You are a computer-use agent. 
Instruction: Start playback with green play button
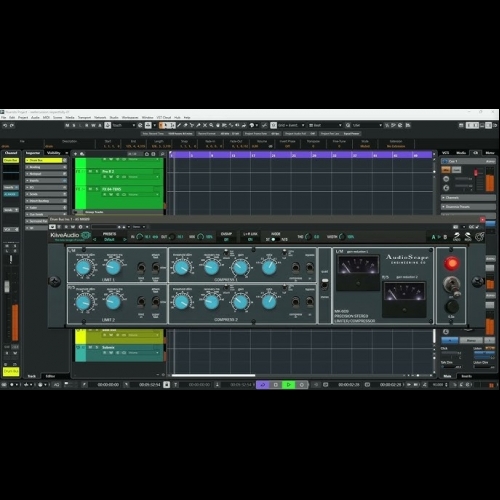point(289,385)
